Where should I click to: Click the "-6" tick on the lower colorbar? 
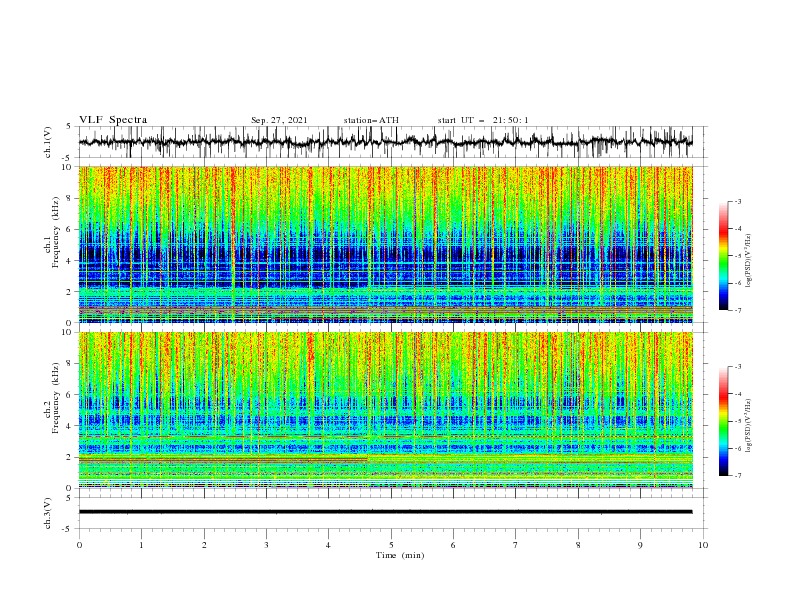(x=737, y=448)
